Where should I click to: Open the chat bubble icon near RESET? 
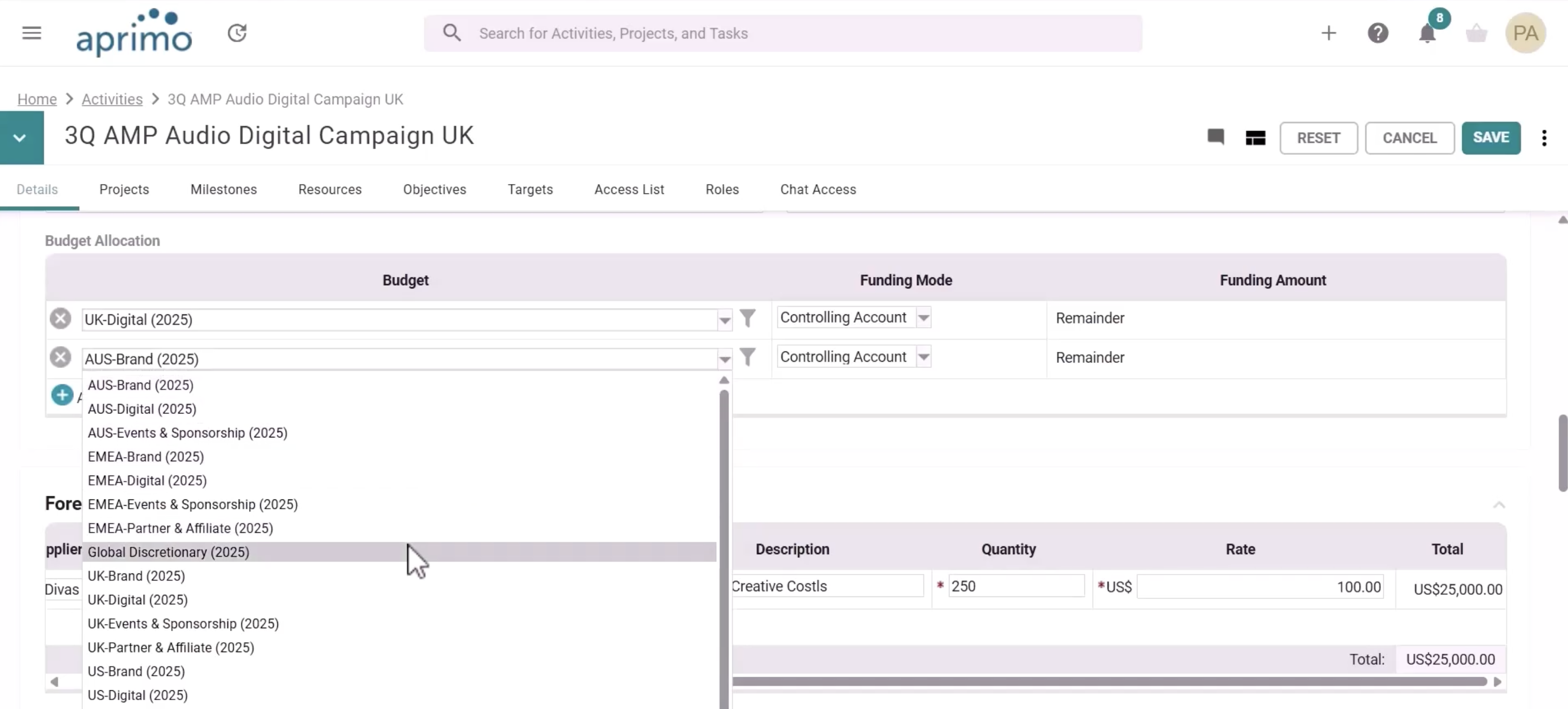point(1216,138)
